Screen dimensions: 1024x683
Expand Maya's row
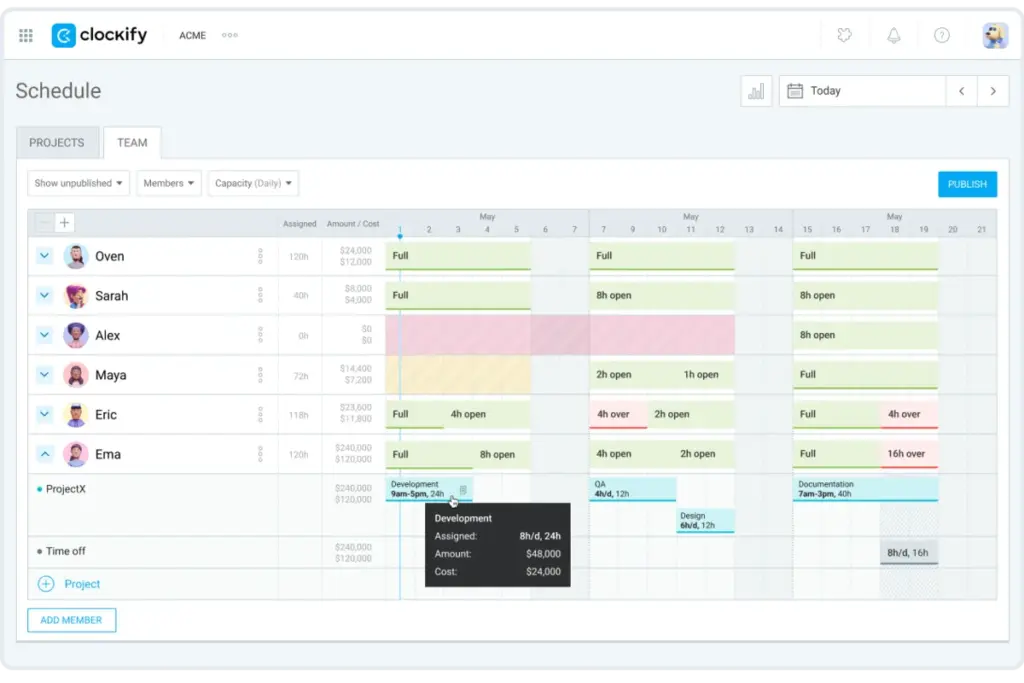(44, 375)
